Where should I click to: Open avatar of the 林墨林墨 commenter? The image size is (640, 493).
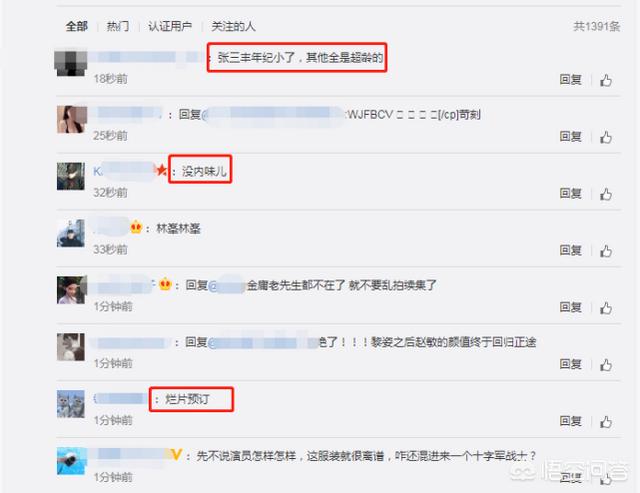(x=71, y=233)
